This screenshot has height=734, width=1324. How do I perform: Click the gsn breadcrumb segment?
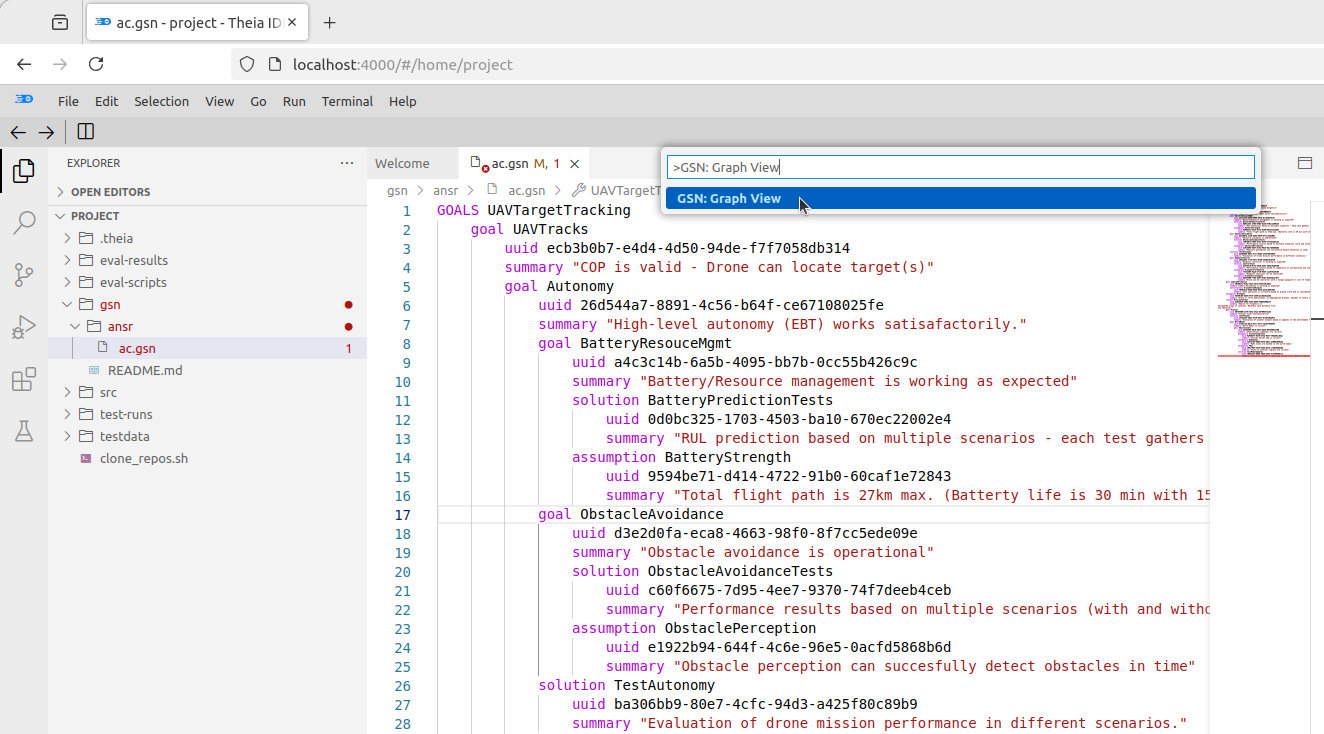pos(397,190)
